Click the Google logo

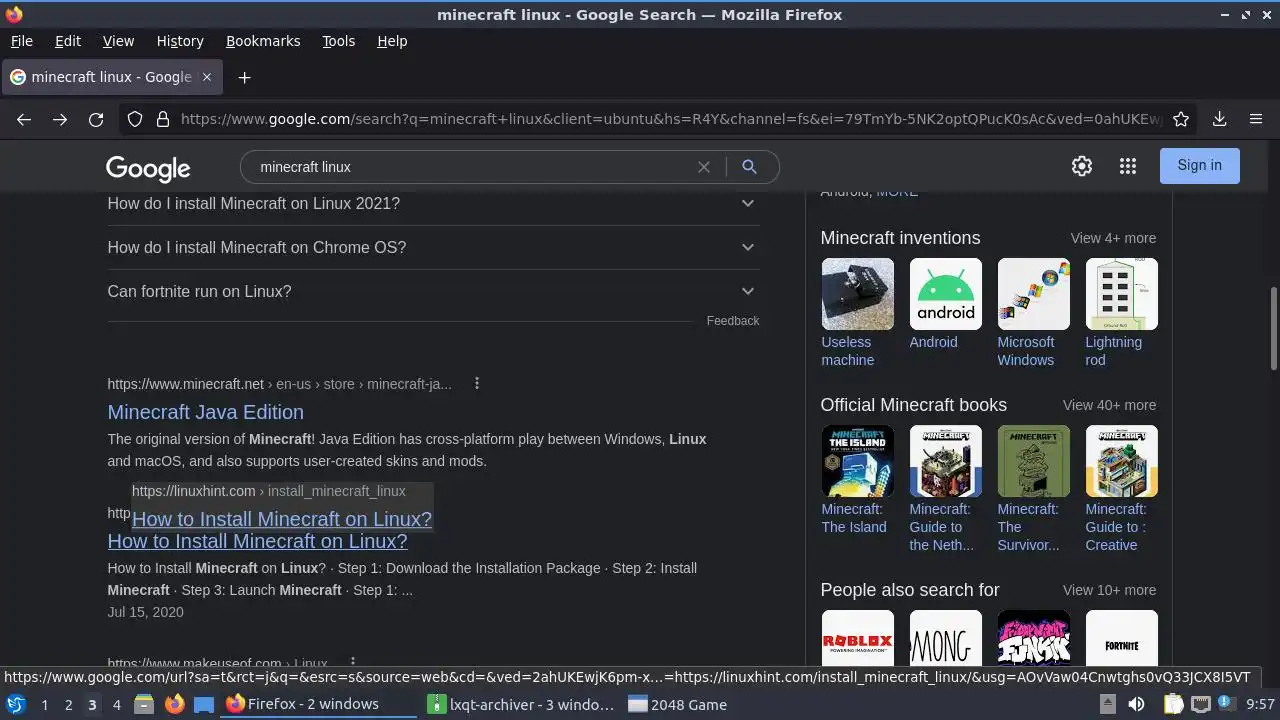(148, 168)
